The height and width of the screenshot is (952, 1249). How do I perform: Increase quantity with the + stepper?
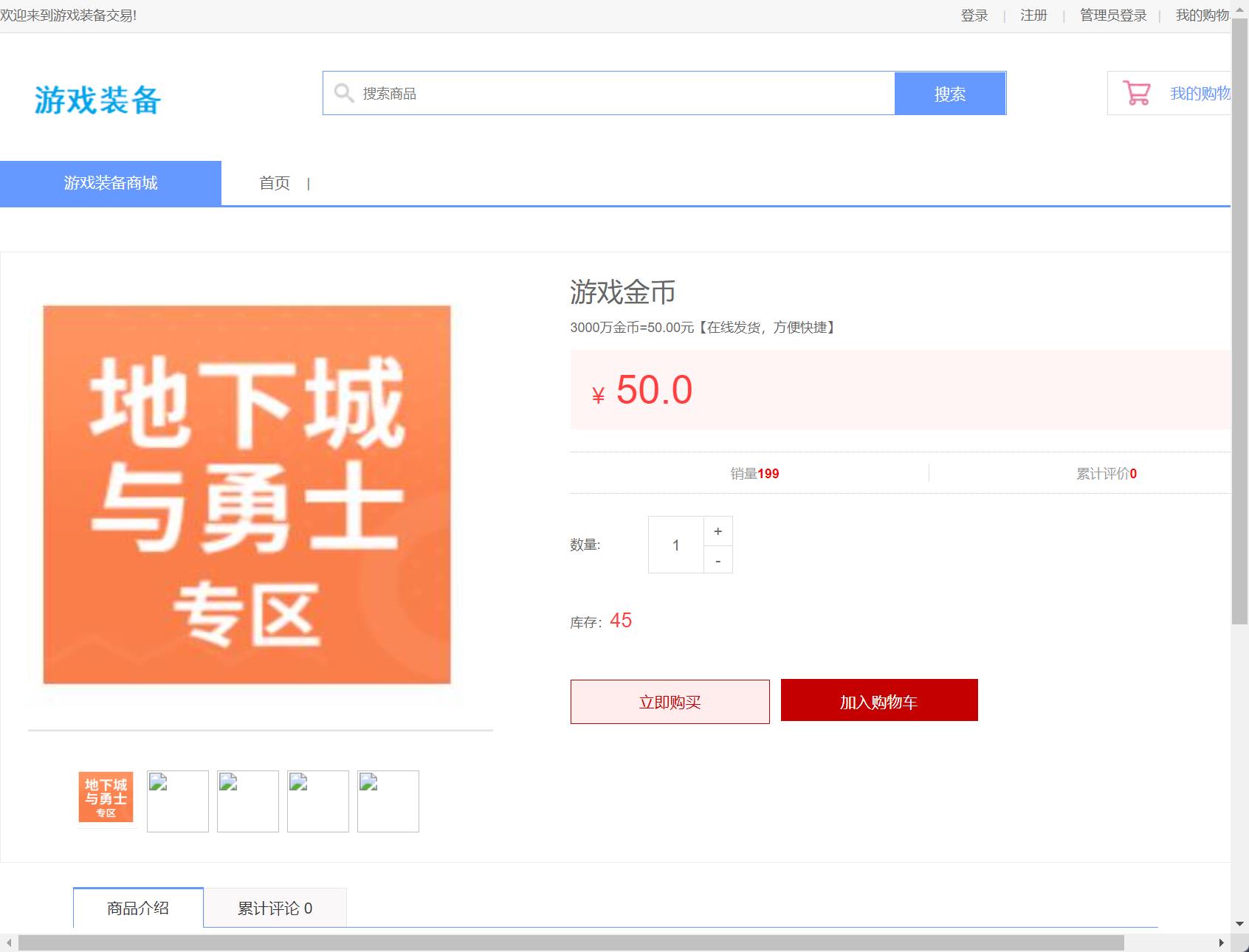(717, 530)
